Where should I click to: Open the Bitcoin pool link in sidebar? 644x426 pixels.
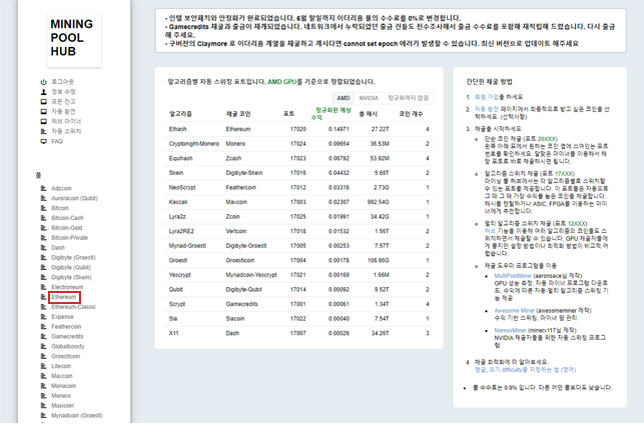60,208
